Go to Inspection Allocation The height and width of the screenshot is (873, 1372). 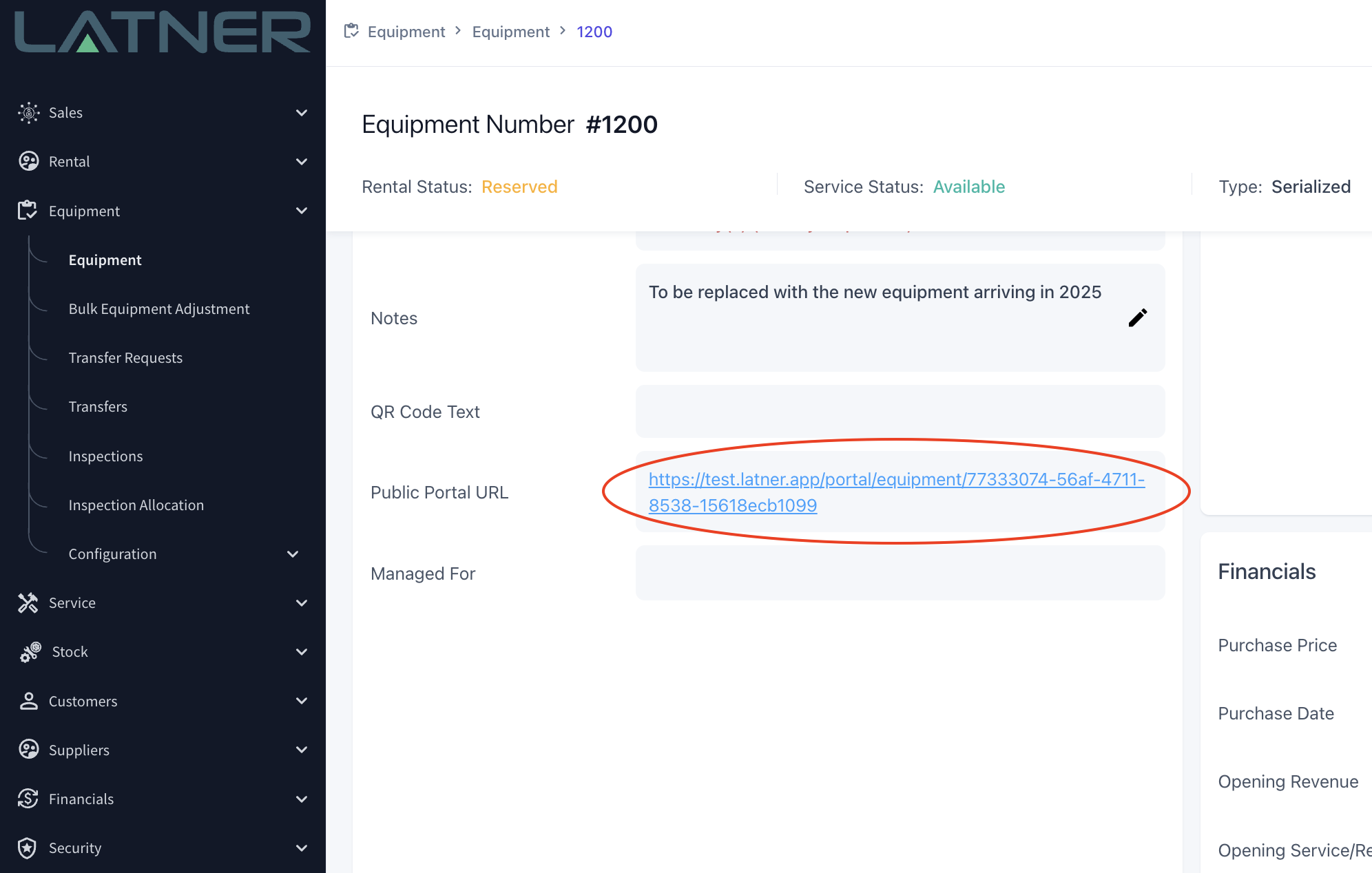[x=136, y=505]
